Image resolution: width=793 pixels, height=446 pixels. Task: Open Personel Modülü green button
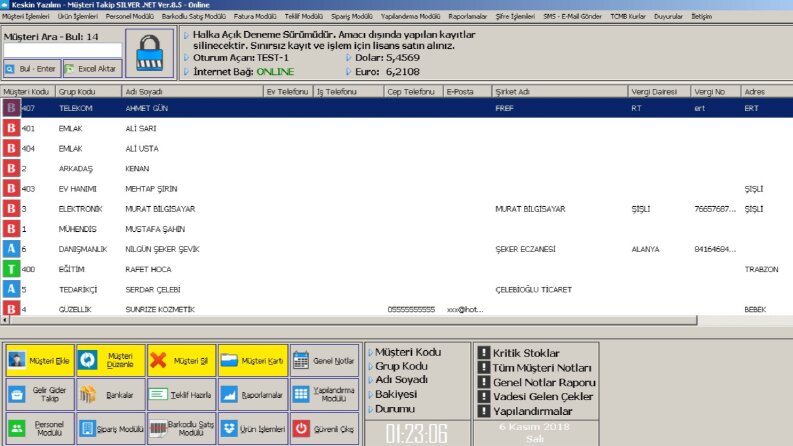[x=40, y=428]
